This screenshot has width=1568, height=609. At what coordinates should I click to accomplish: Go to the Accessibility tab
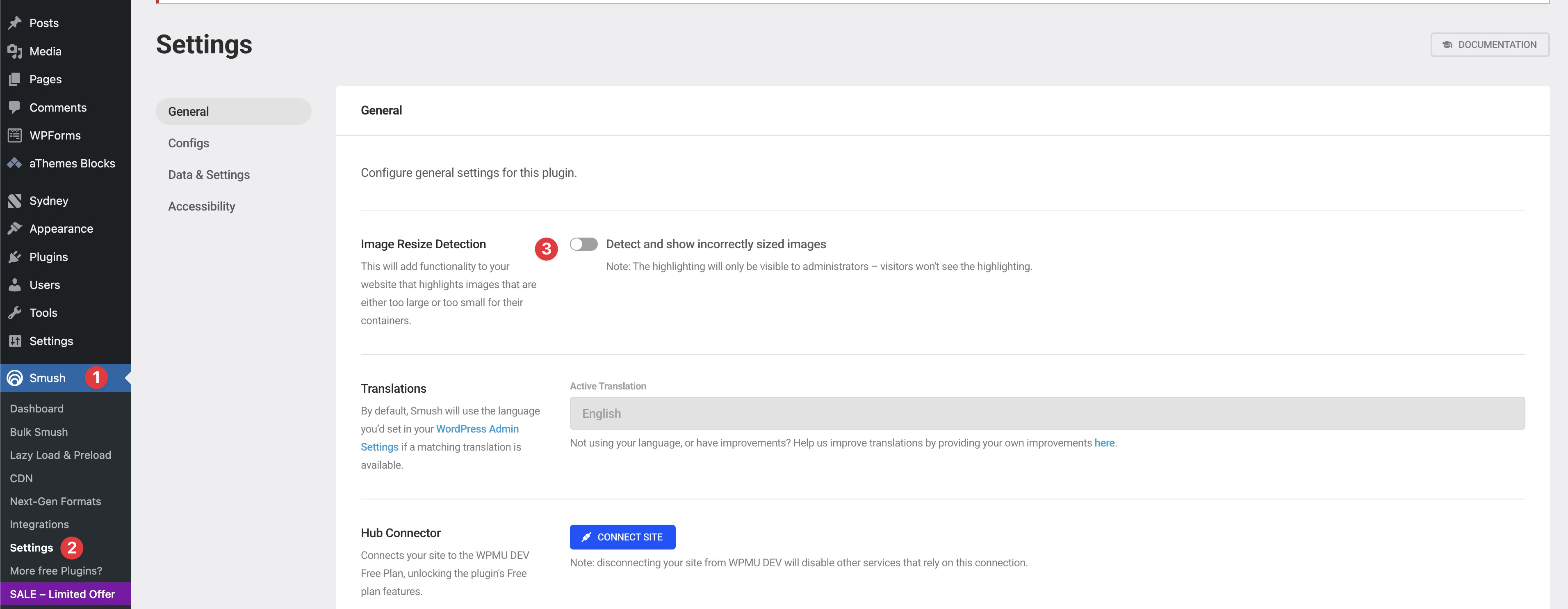coord(201,206)
